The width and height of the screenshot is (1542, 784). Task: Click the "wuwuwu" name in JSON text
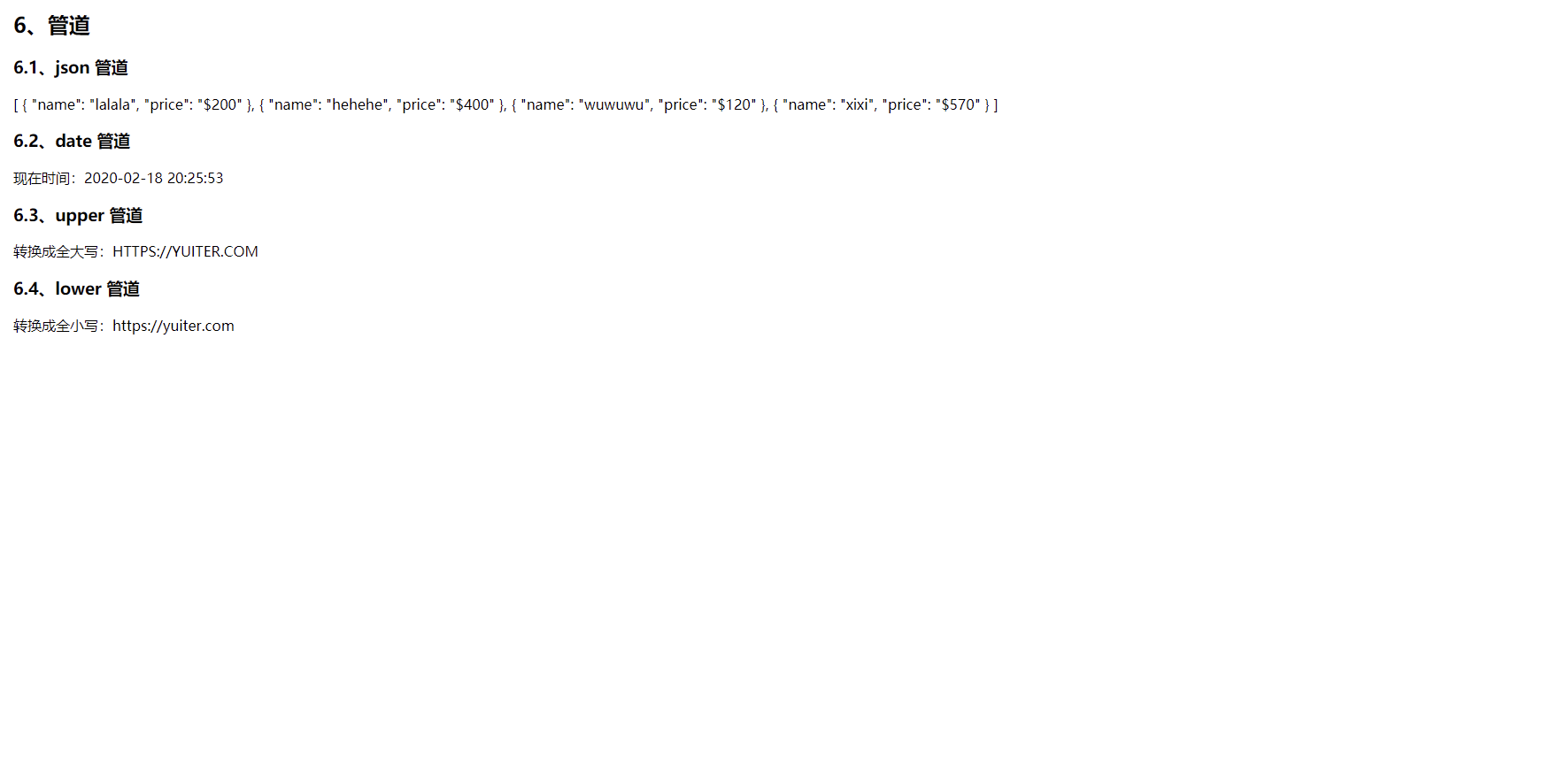614,104
